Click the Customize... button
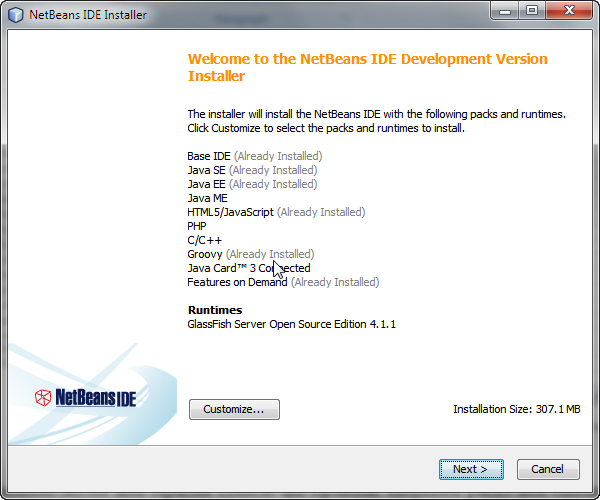600x500 pixels. coord(234,409)
